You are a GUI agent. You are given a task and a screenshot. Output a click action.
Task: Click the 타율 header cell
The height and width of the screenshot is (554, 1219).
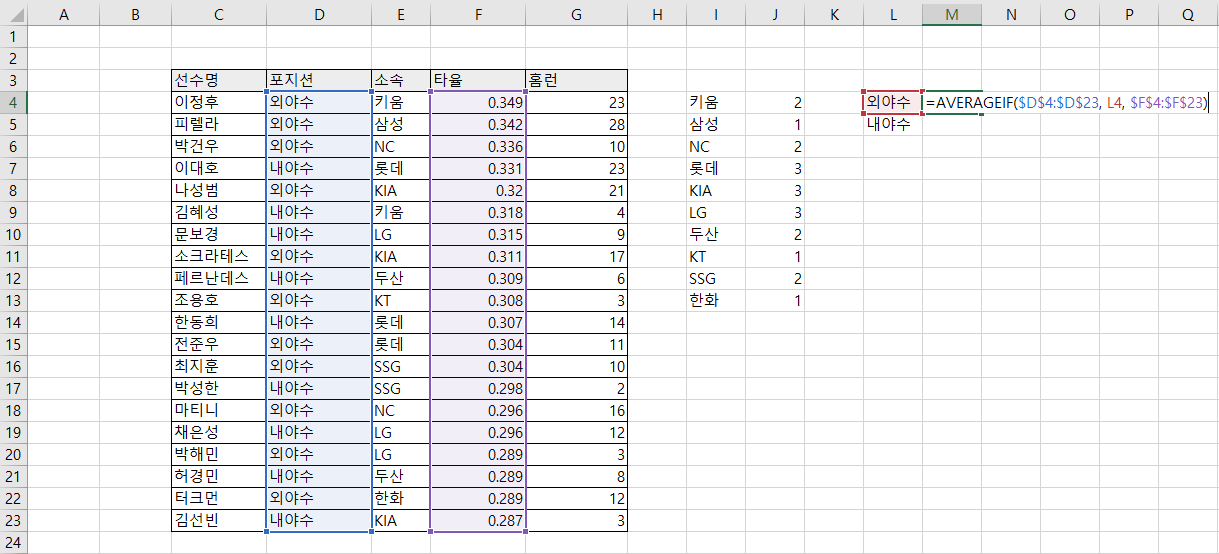click(x=477, y=80)
